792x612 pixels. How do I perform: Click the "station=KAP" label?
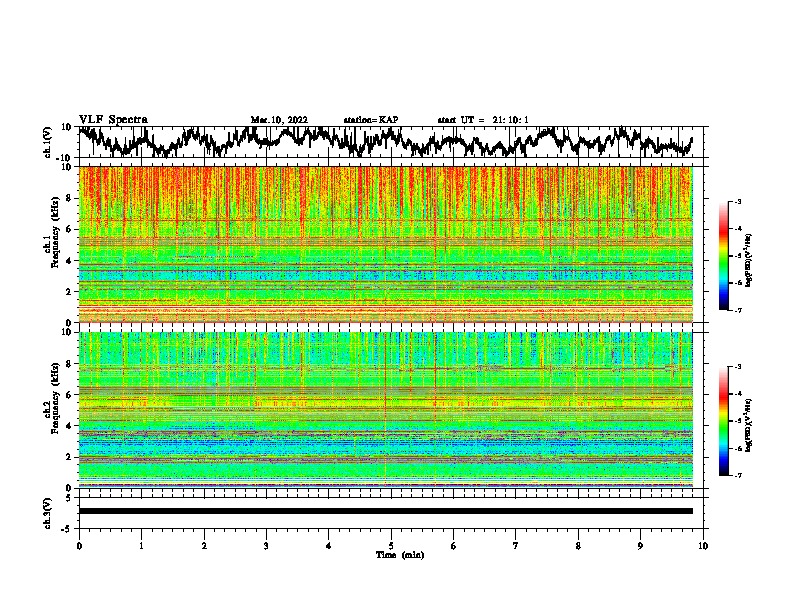click(x=371, y=120)
